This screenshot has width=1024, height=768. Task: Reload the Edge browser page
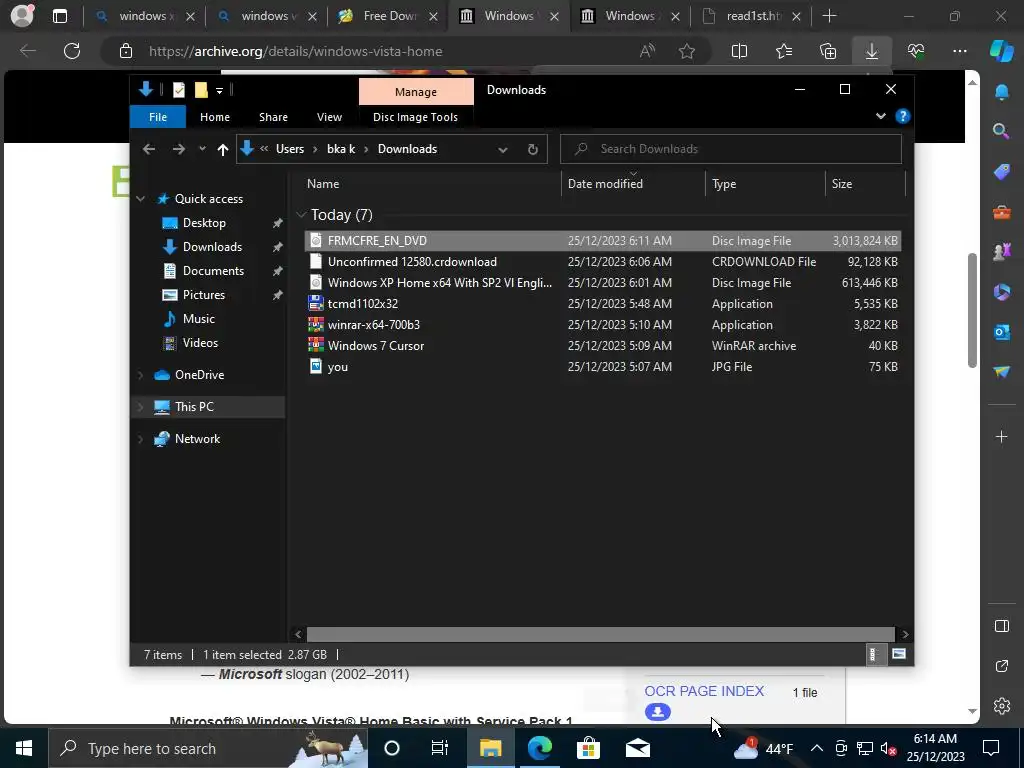(x=72, y=51)
